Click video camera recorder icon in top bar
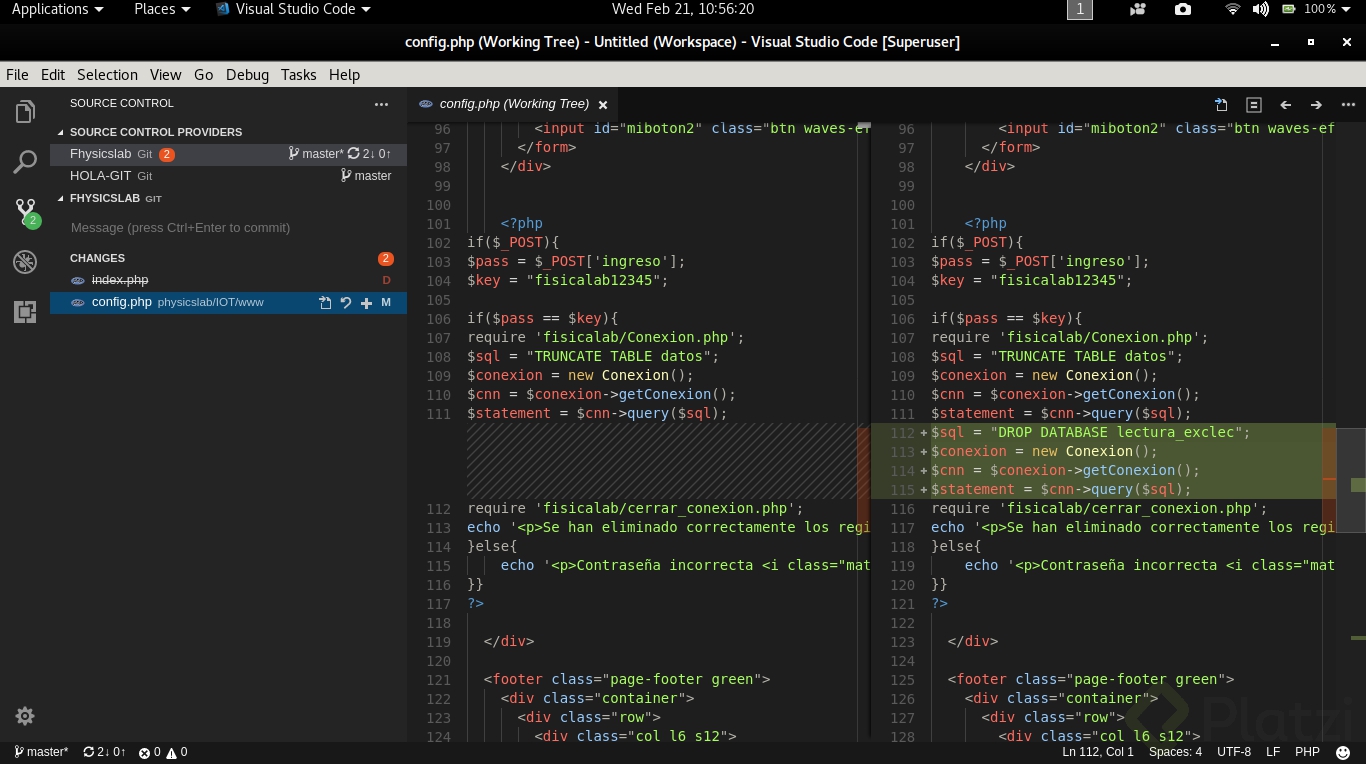 [1137, 9]
